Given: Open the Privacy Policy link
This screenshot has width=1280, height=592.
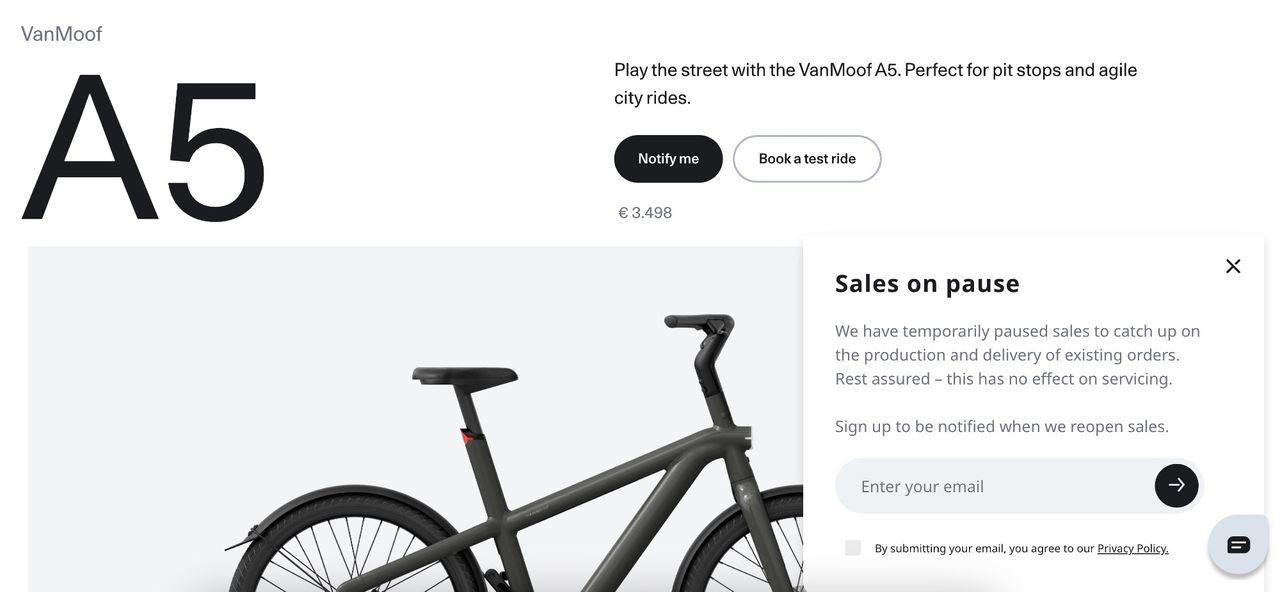Looking at the screenshot, I should (1132, 548).
